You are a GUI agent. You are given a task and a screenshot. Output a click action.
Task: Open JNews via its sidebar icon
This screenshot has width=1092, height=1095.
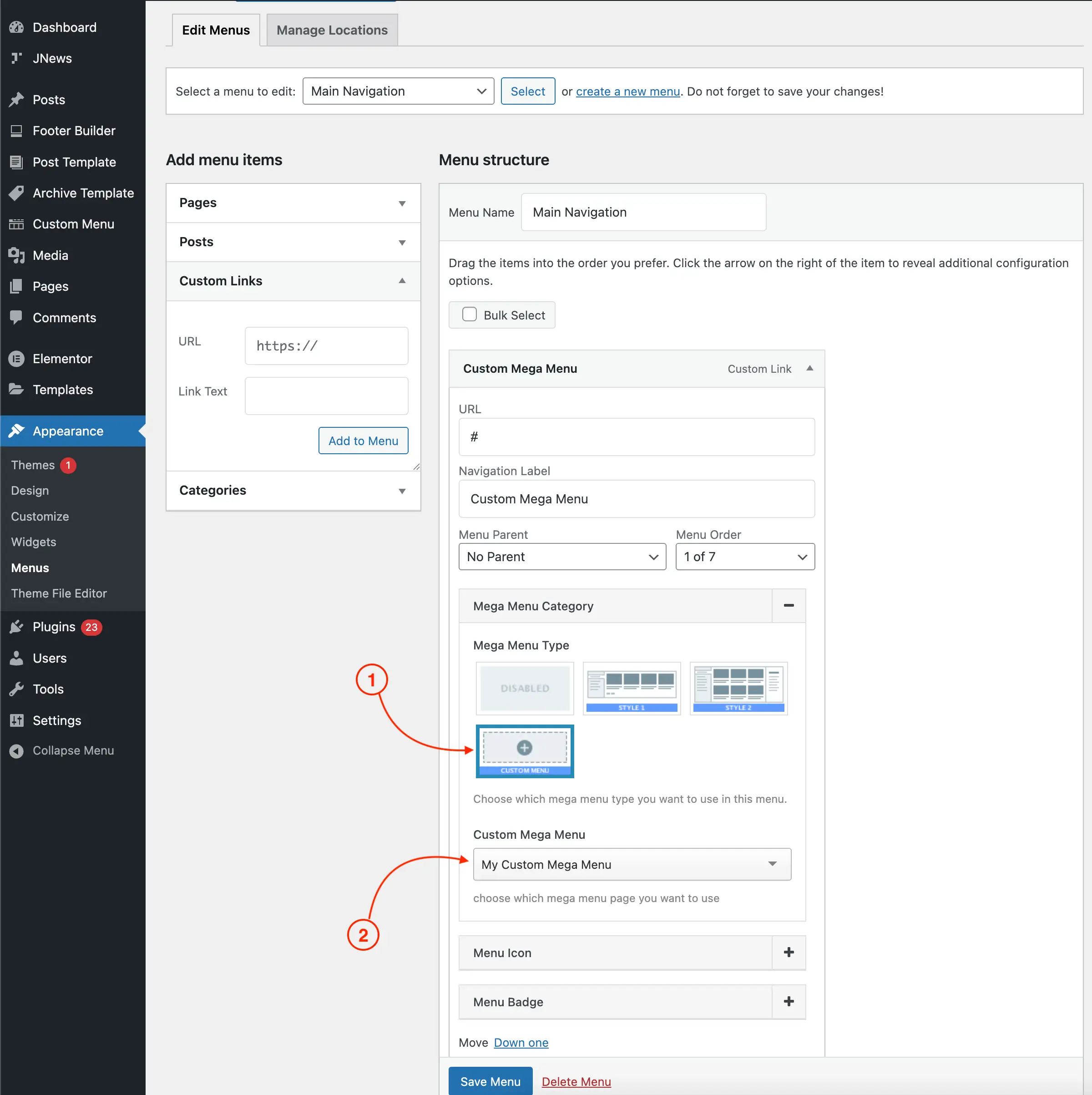[x=16, y=58]
